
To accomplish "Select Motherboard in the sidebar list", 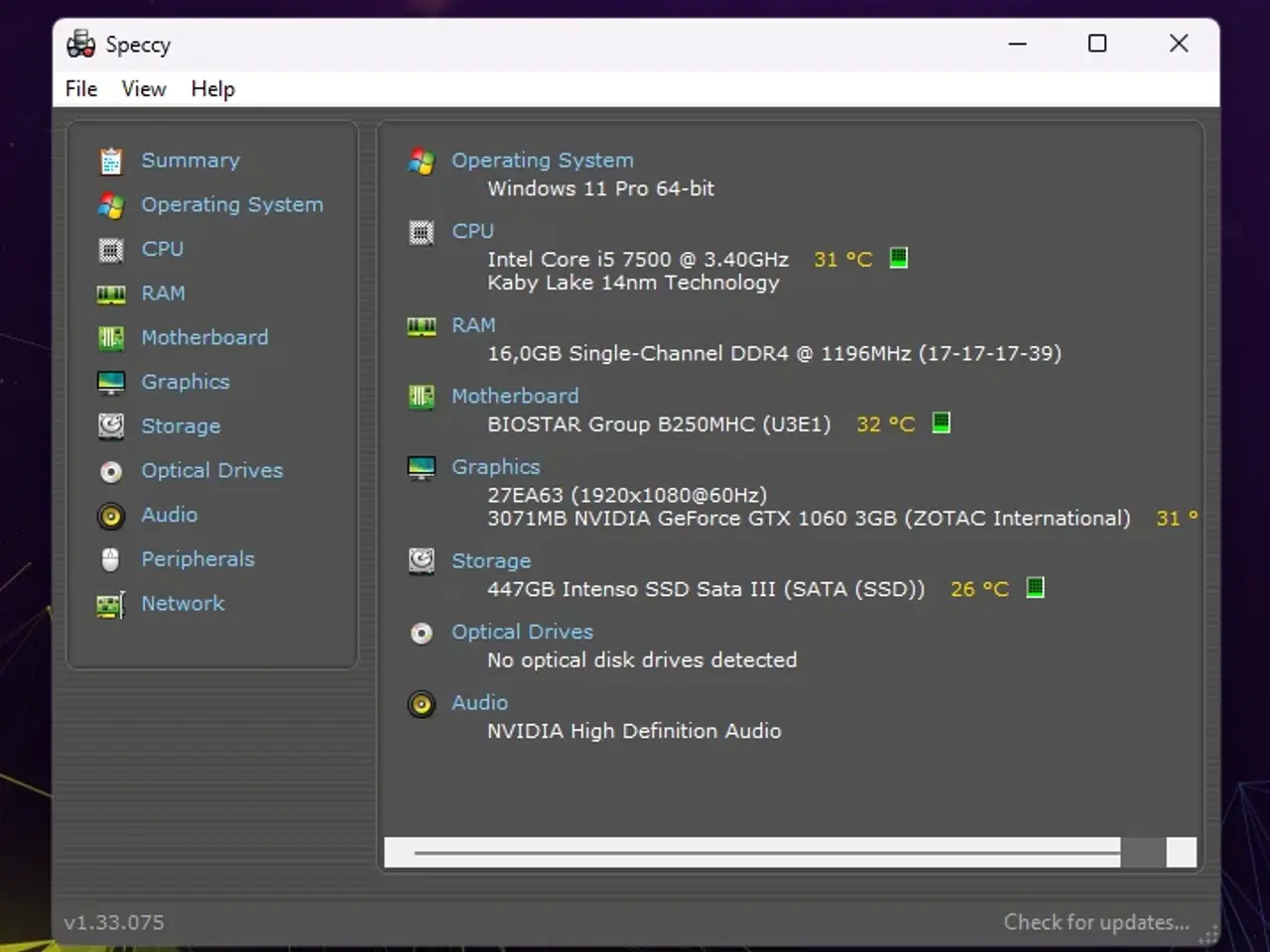I will tap(204, 337).
